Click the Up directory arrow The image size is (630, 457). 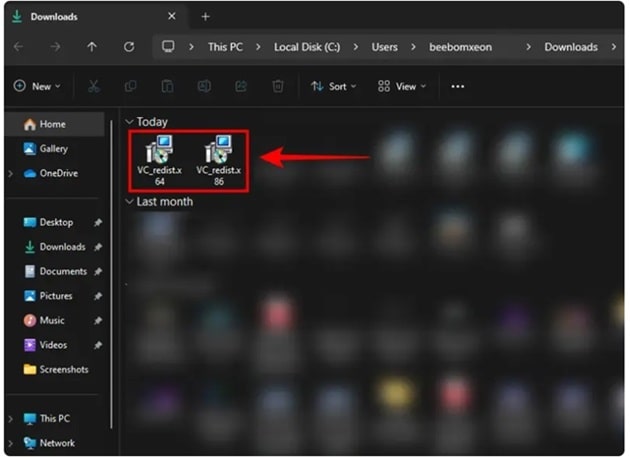(92, 47)
